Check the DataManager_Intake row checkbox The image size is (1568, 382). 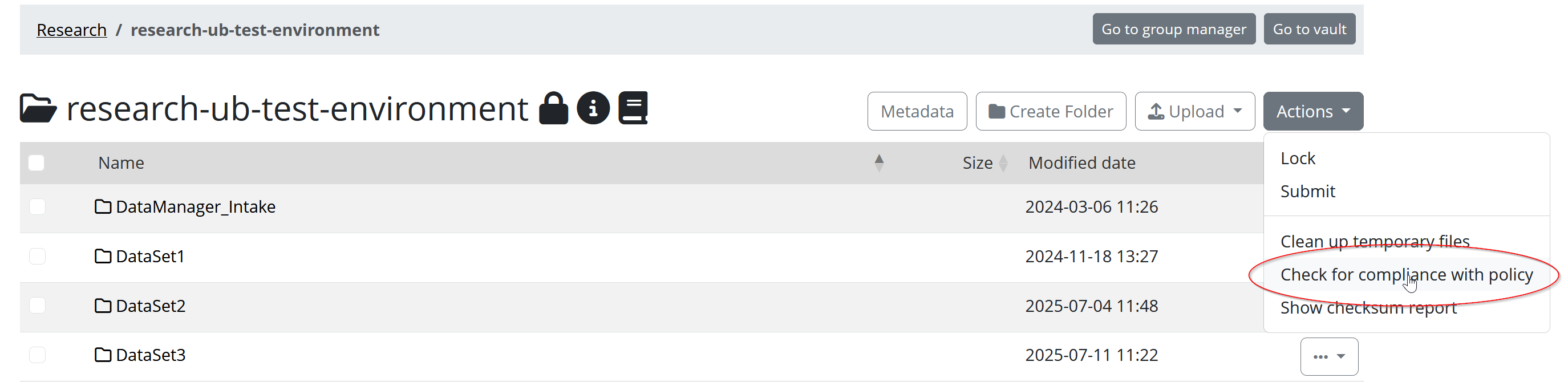[37, 208]
